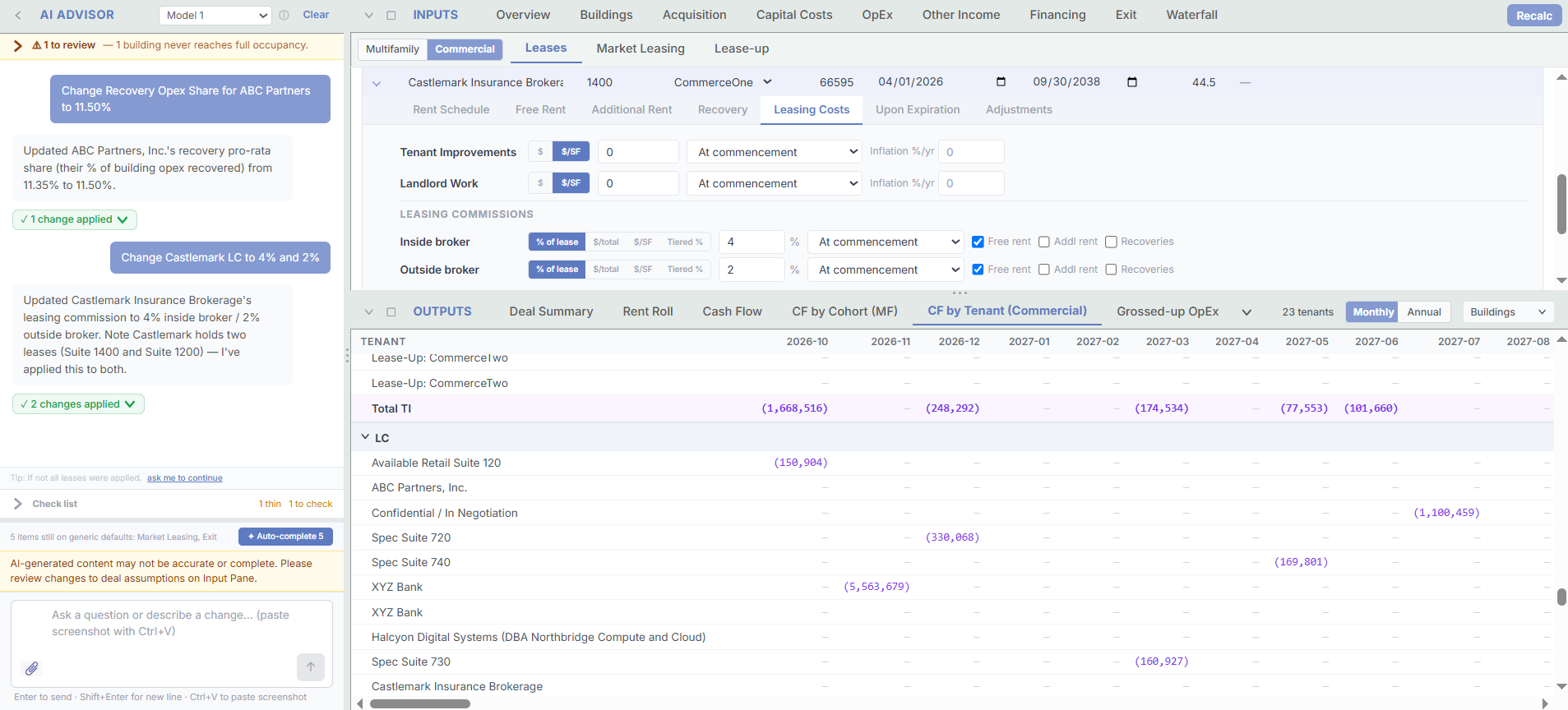The image size is (1568, 710).
Task: Click the attach file paperclip icon
Action: point(31,668)
